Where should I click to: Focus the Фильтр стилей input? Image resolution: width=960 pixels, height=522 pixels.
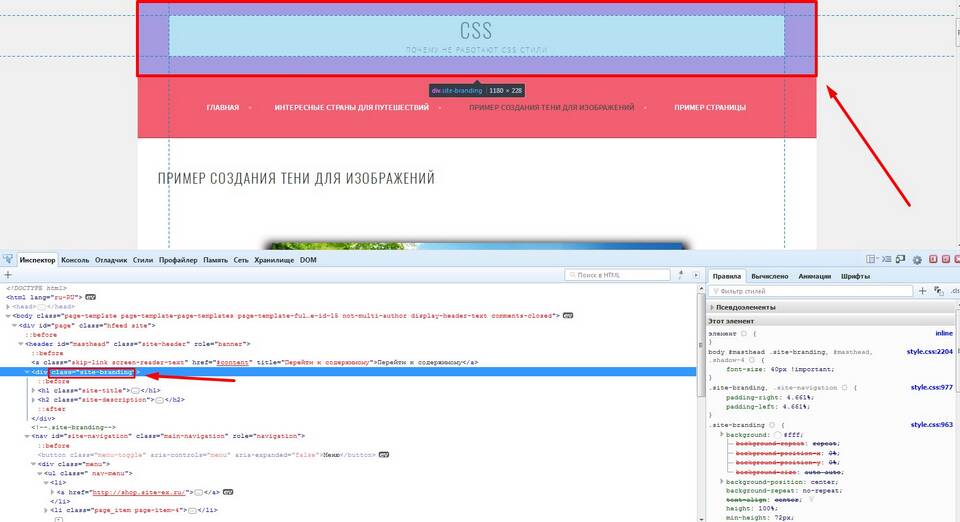[811, 291]
